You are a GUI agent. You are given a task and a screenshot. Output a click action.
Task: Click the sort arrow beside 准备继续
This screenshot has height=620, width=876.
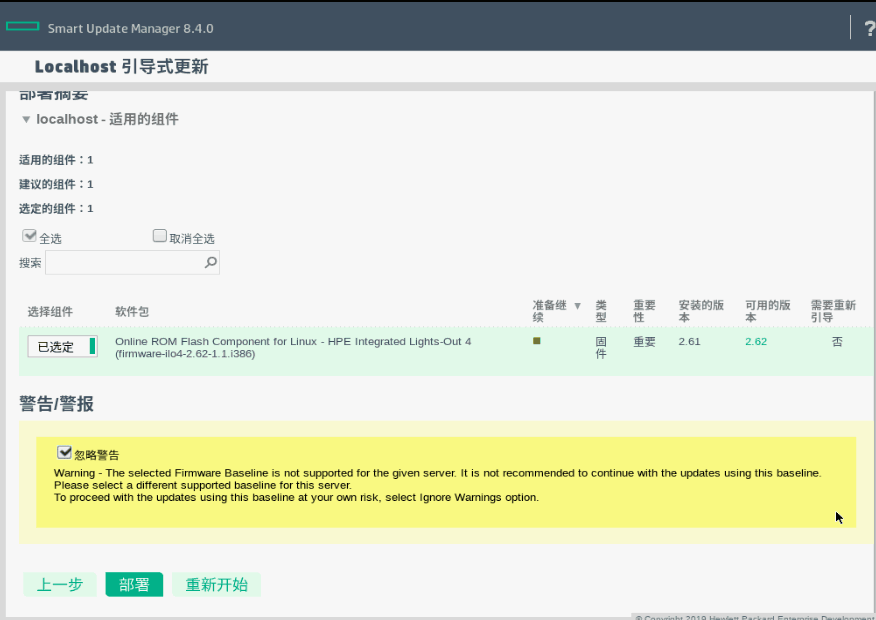pos(577,306)
